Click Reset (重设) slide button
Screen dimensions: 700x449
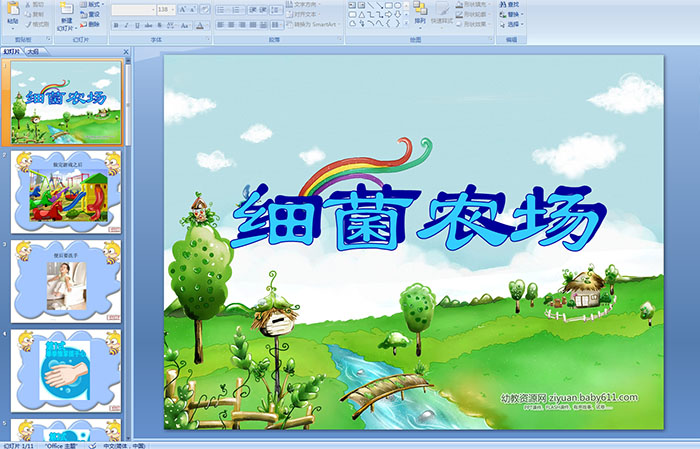(x=90, y=14)
